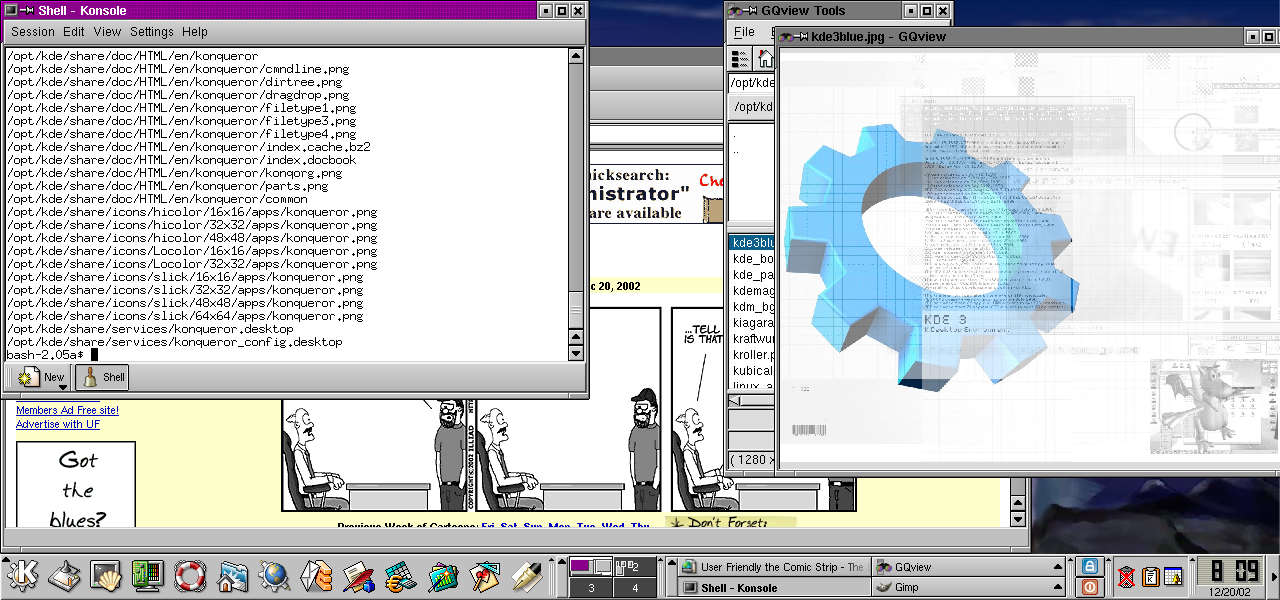Click the Don't Forget sticky note on webpage
The image size is (1280, 600).
(730, 521)
